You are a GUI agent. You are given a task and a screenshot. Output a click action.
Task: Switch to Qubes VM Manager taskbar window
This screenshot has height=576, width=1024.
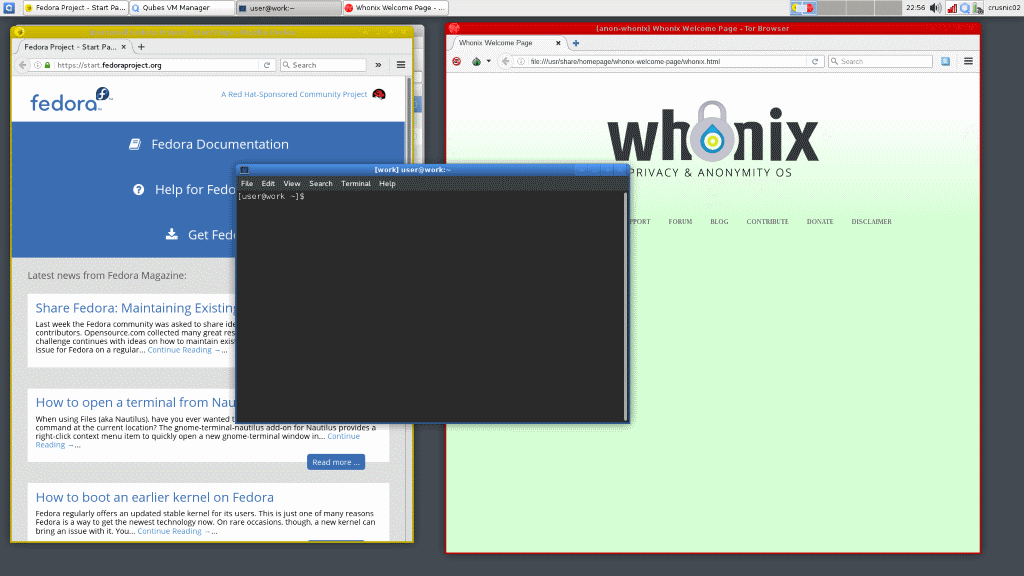[x=182, y=8]
